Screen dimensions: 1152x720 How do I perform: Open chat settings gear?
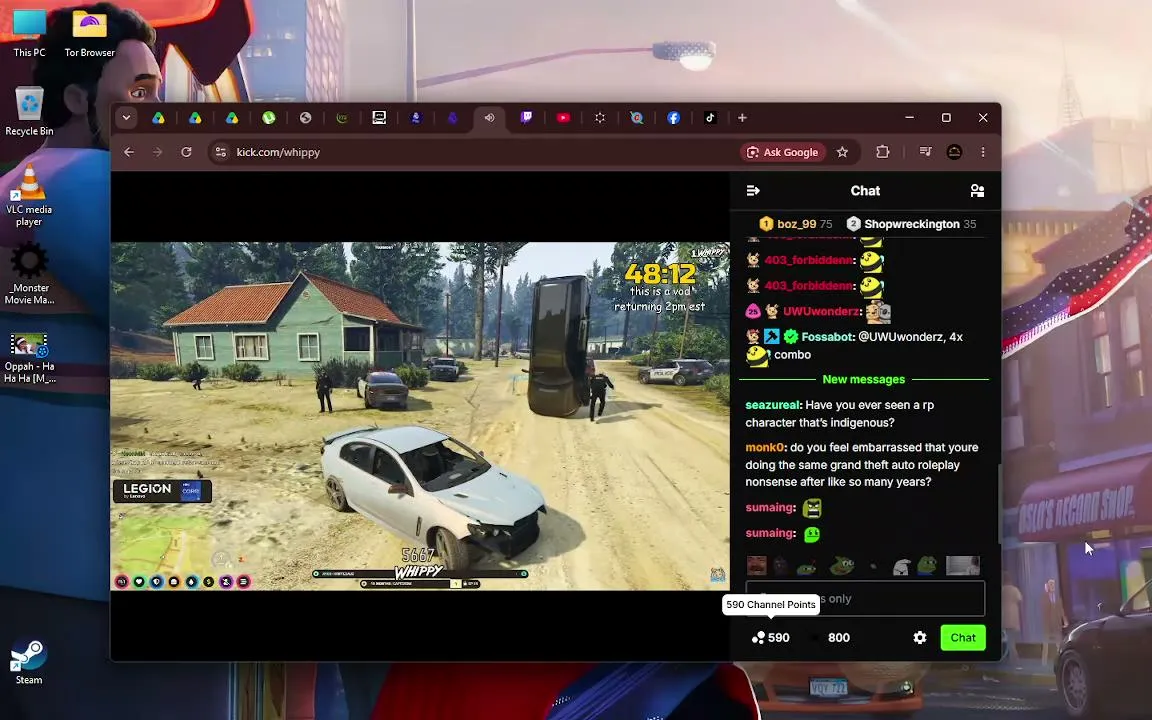[920, 638]
